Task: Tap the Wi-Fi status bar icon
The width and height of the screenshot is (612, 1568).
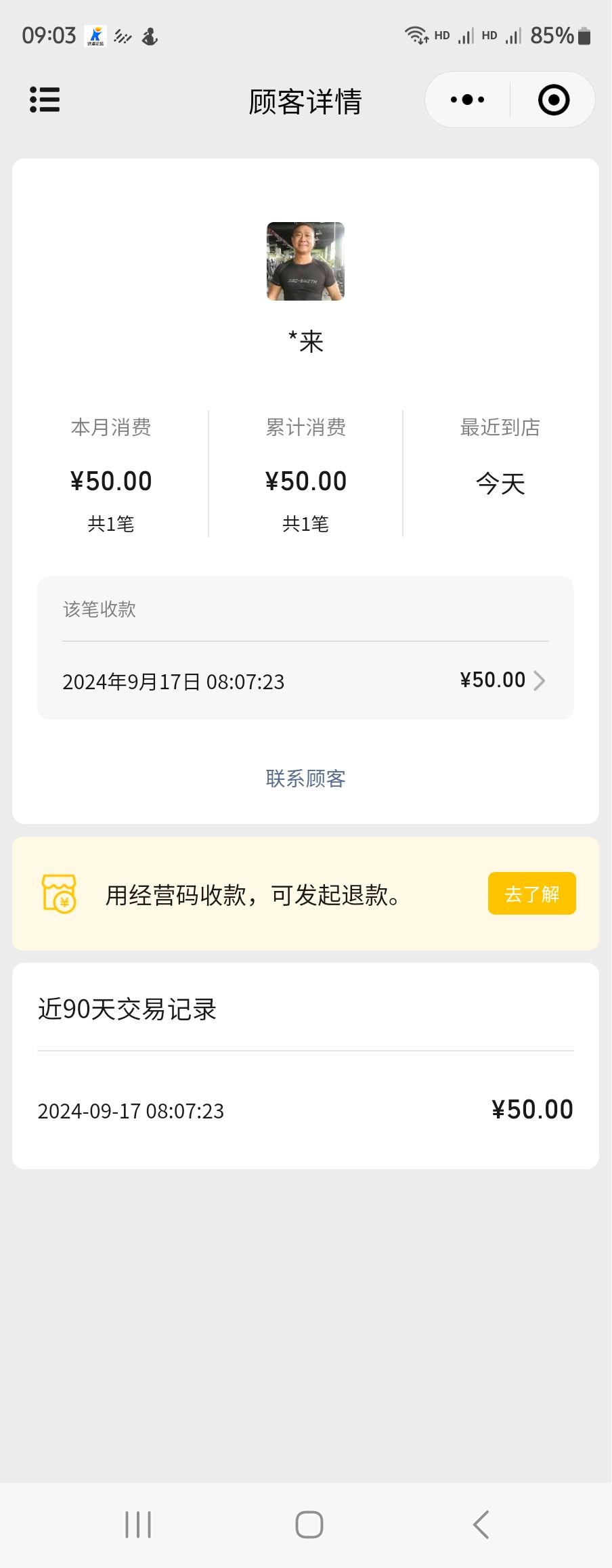Action: [416, 35]
